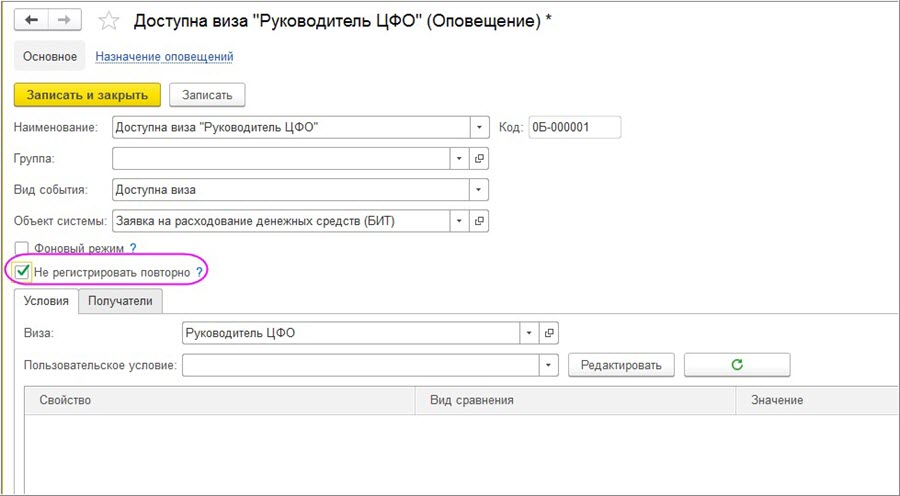Click the back navigation arrow

click(31, 20)
